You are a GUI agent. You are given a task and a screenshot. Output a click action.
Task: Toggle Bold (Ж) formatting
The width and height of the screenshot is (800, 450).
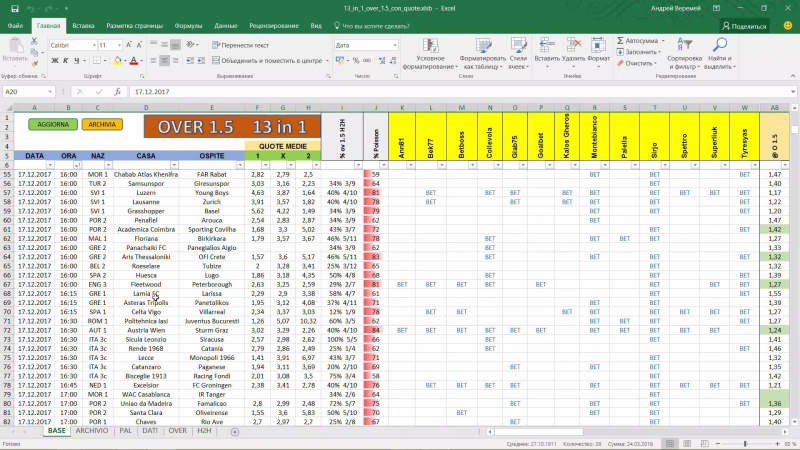(55, 61)
